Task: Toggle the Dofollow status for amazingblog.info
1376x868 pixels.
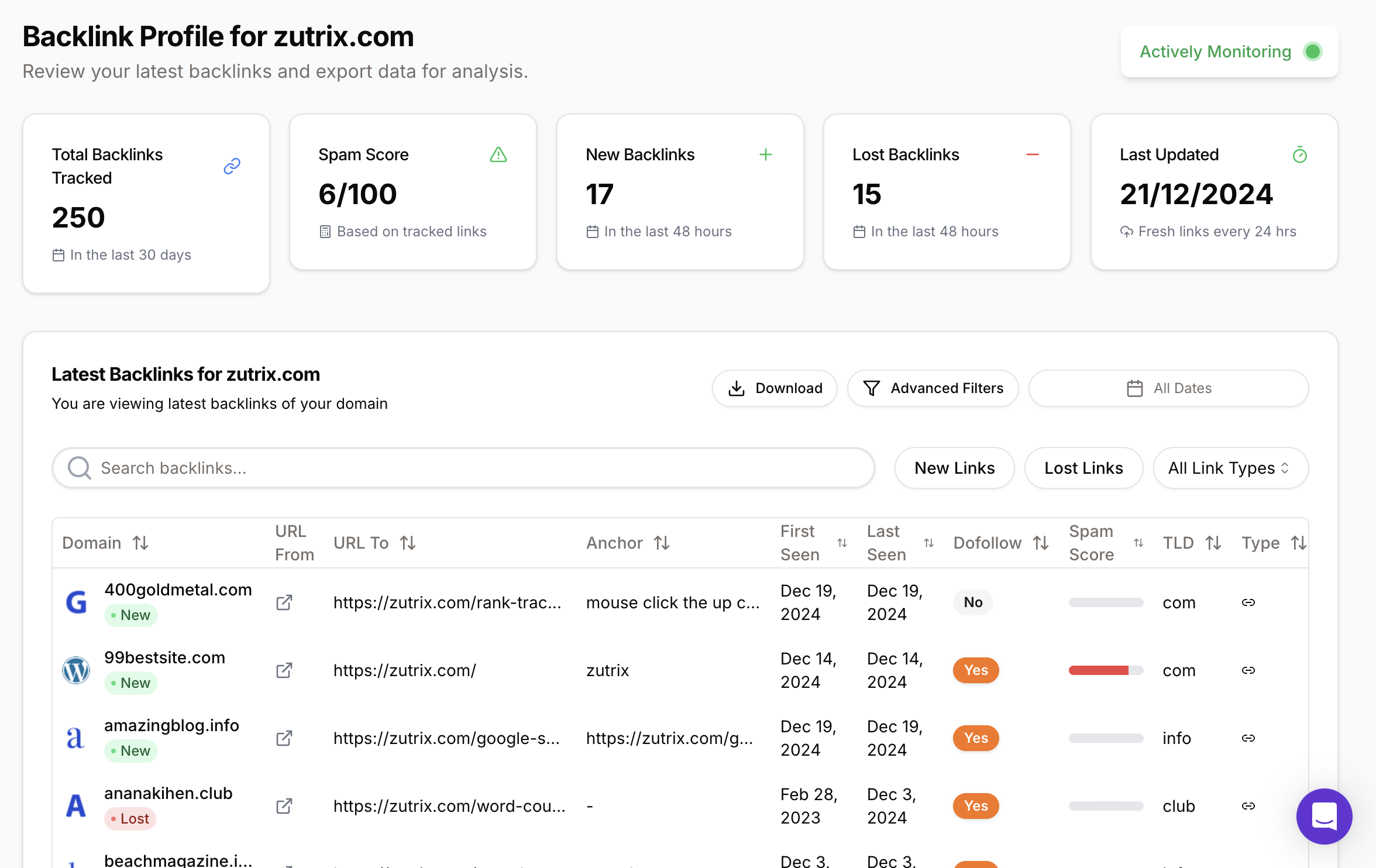Action: coord(975,737)
